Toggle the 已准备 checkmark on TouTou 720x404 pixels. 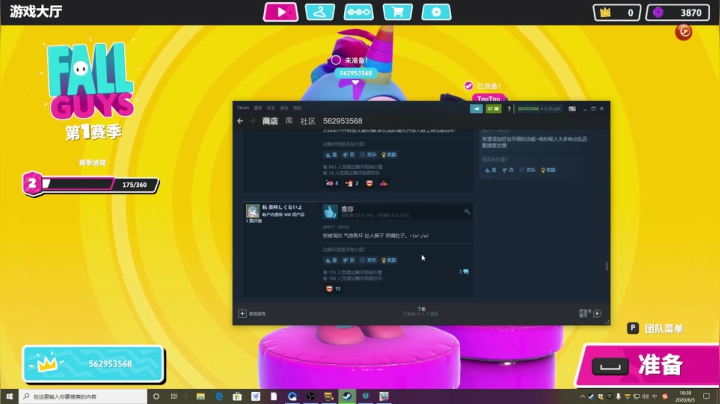pyautogui.click(x=468, y=86)
